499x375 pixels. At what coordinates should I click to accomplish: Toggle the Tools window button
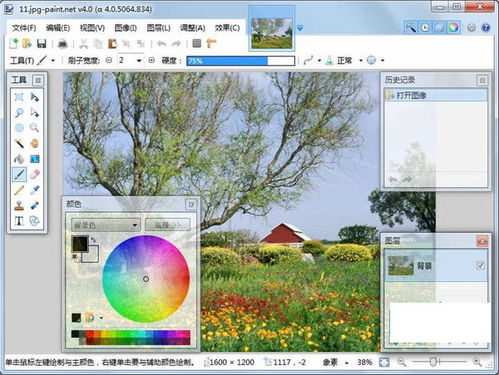pos(411,27)
